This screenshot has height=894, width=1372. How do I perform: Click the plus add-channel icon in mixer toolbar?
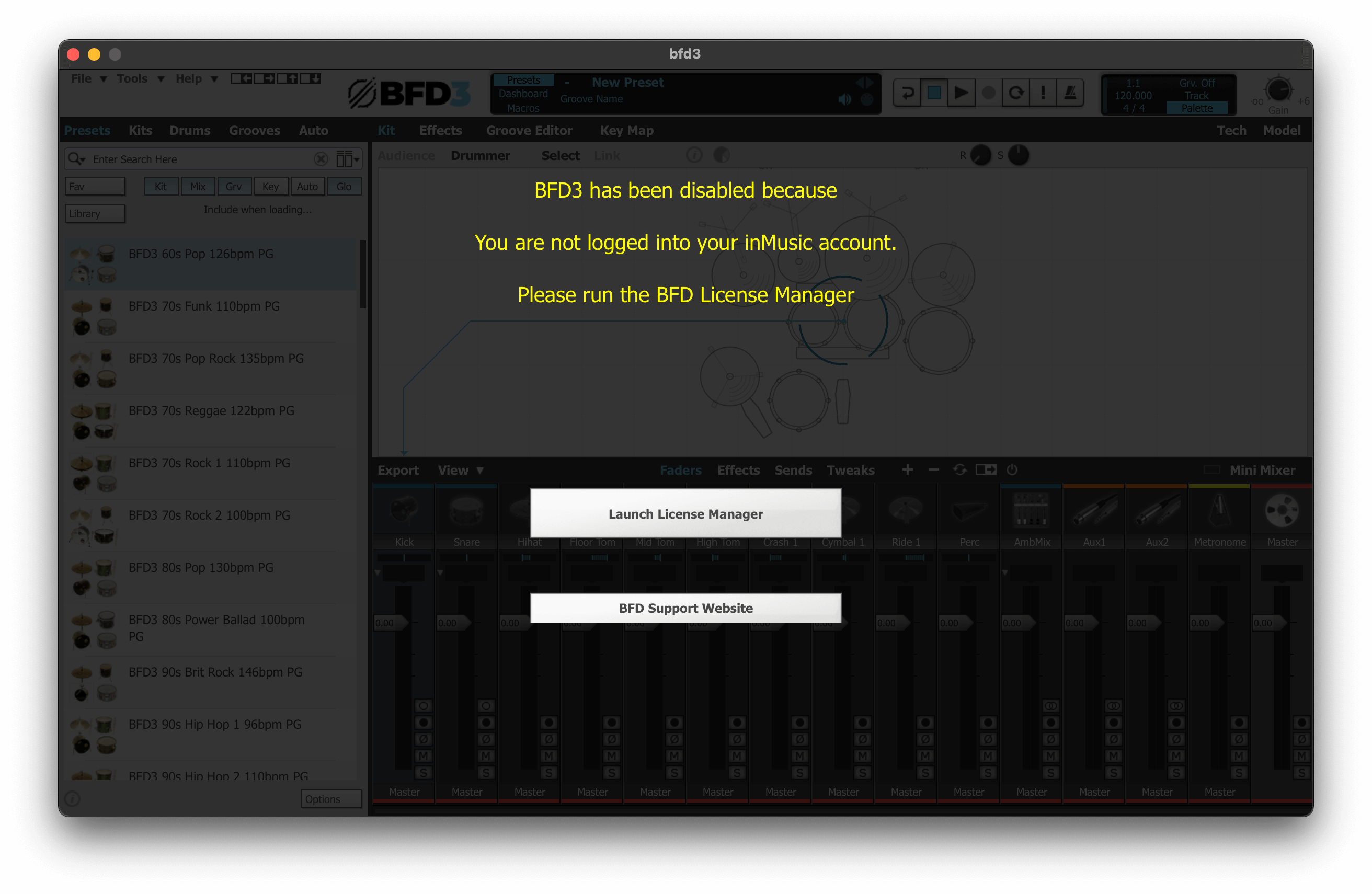[907, 470]
